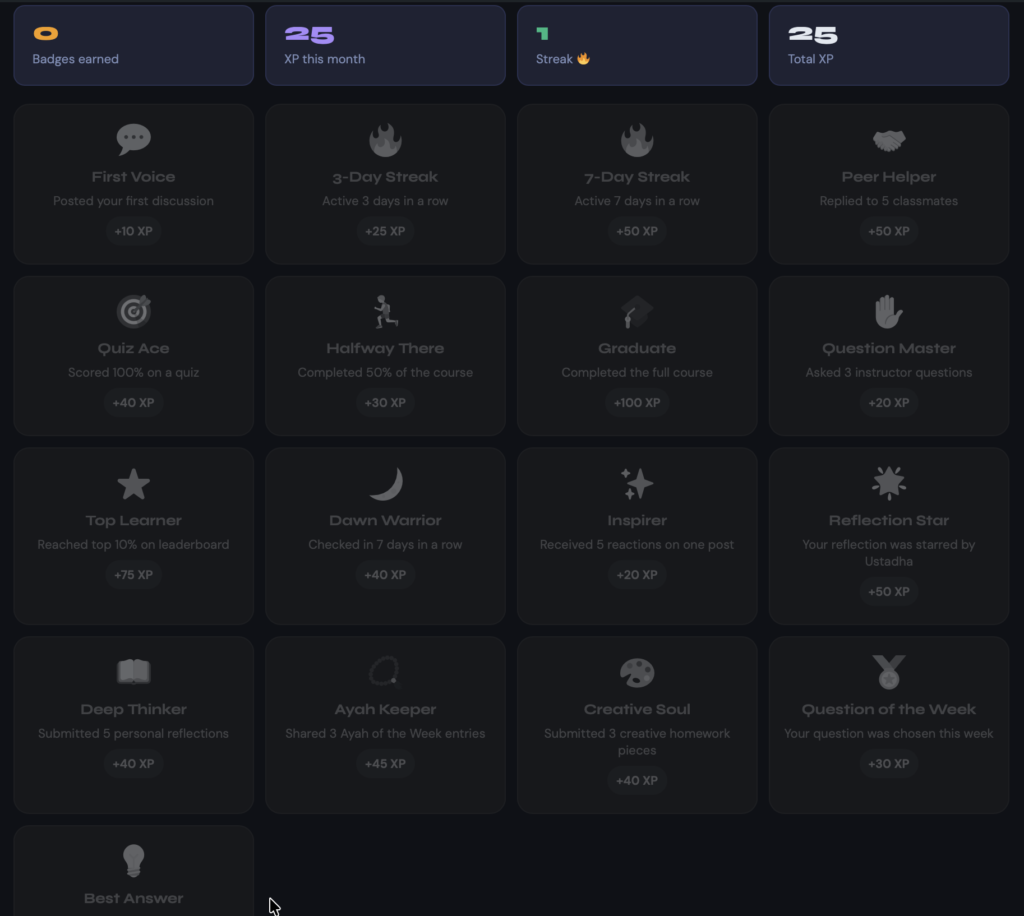Select the 'Best Answer' badge title

pos(133,898)
